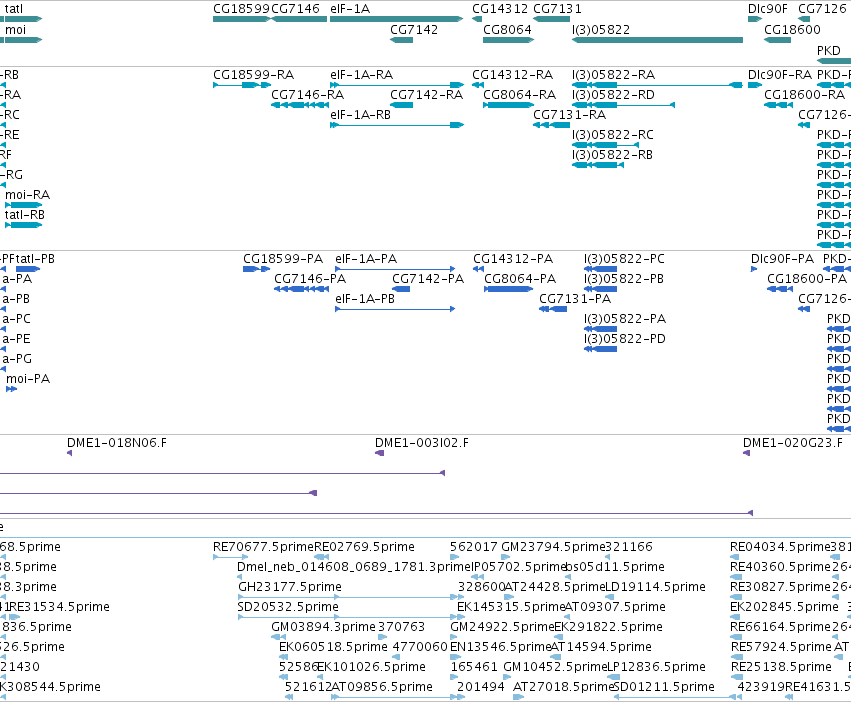Click protein tatl-PB

35,259
